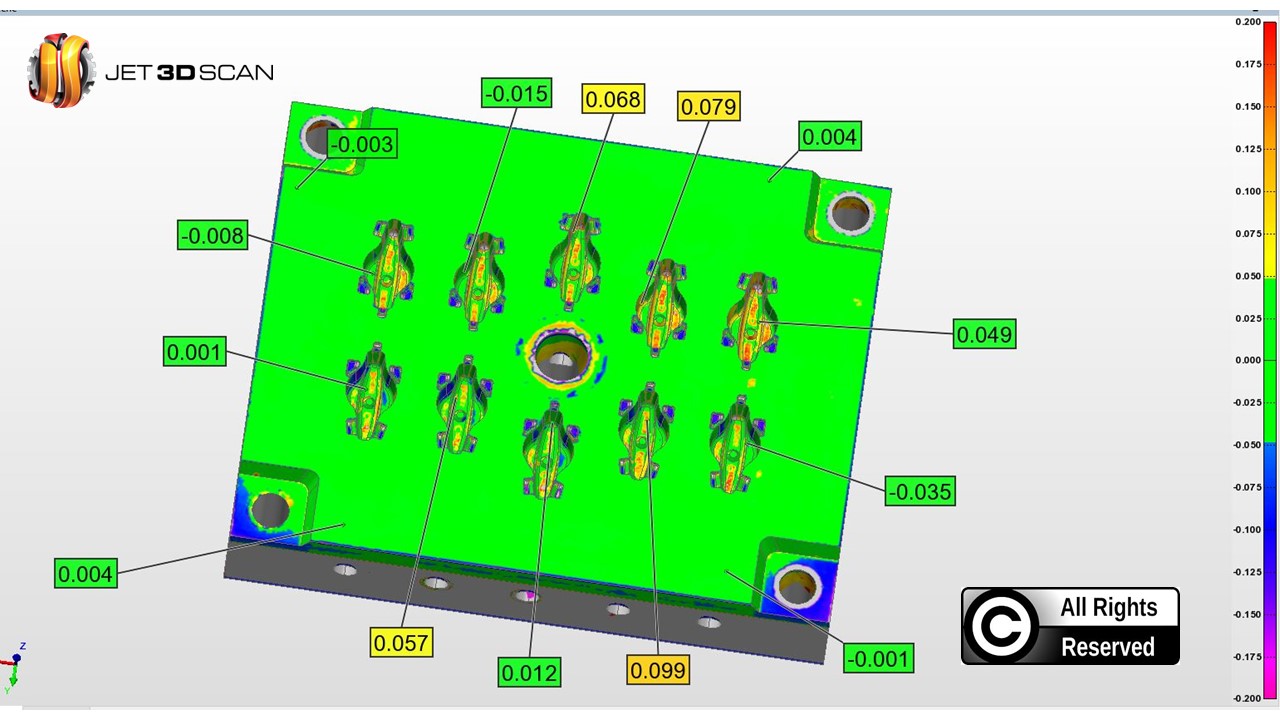This screenshot has width=1280, height=720.
Task: Click the -0.003 label near the top-left hole
Action: coord(361,144)
